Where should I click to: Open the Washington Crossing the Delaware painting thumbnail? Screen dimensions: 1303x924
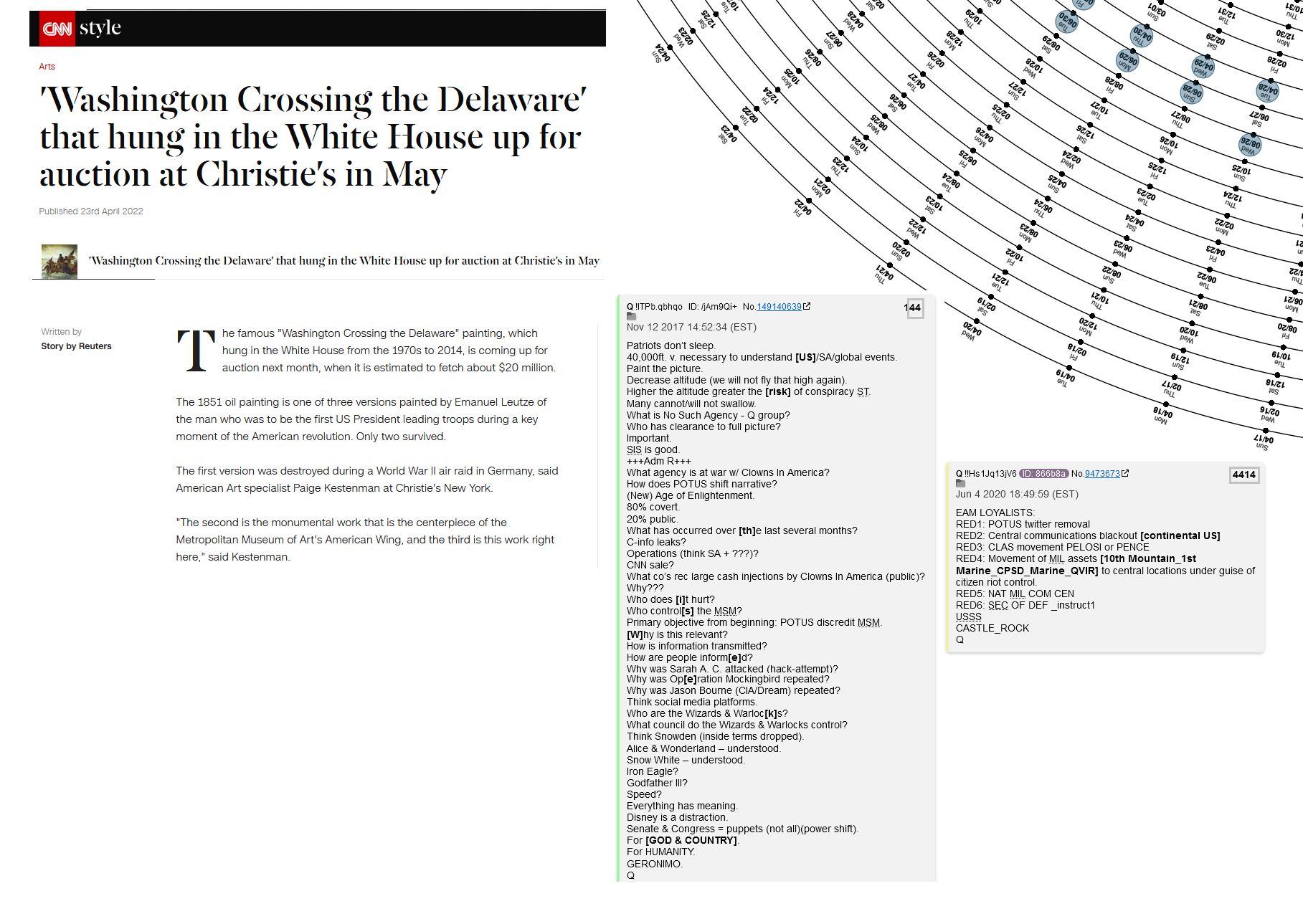tap(60, 262)
